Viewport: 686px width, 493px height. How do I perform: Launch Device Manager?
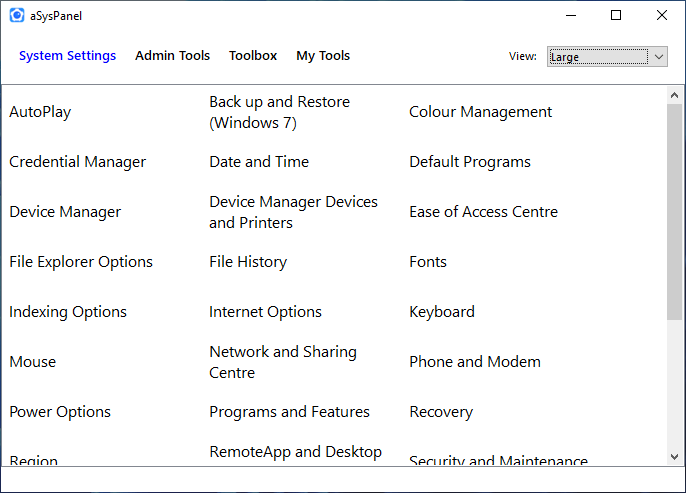coord(65,212)
